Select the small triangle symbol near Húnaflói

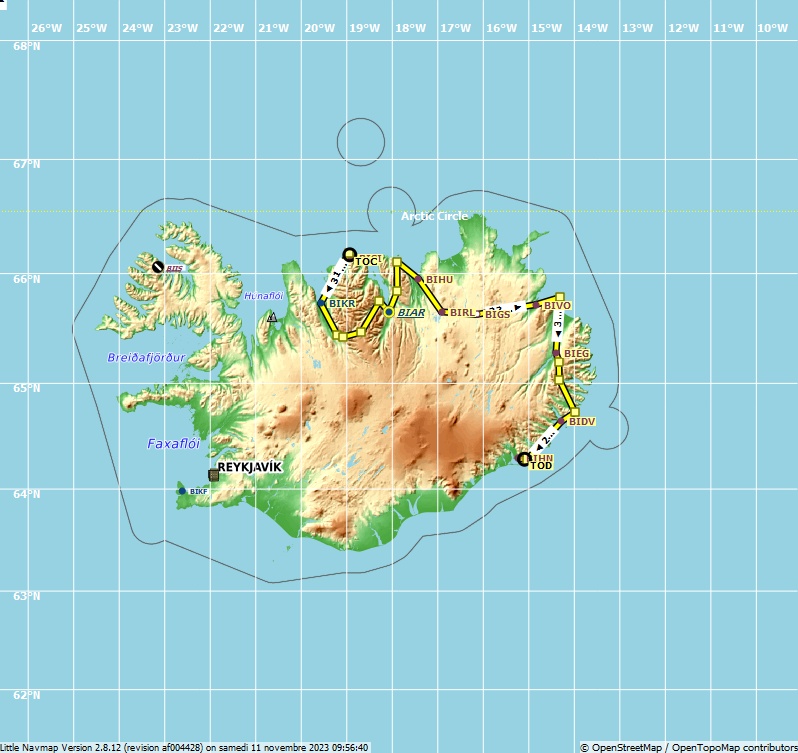click(x=272, y=317)
